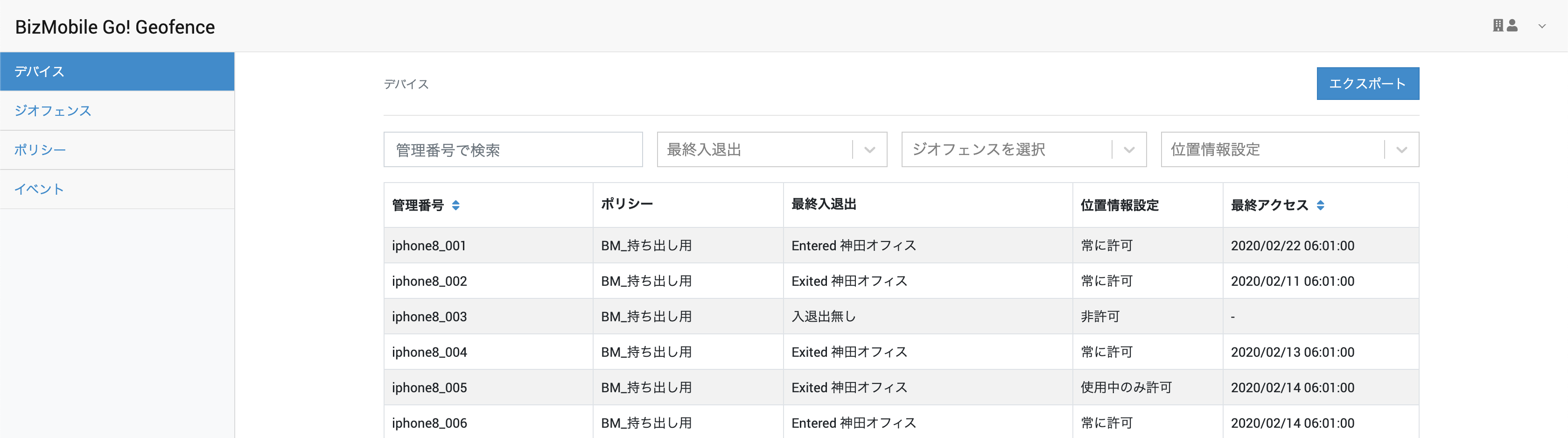Click the iphone8_002 device entry

(429, 281)
